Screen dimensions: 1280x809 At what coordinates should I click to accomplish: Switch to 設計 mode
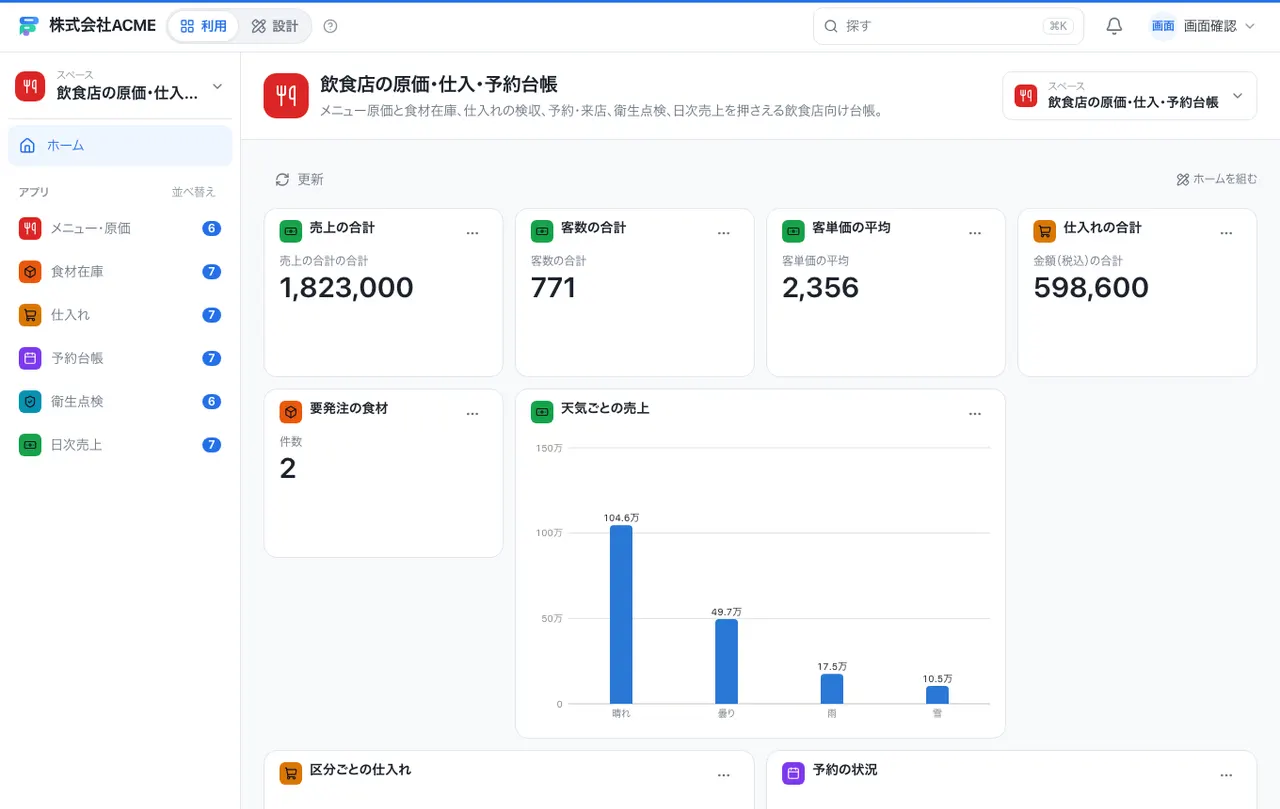[x=275, y=26]
